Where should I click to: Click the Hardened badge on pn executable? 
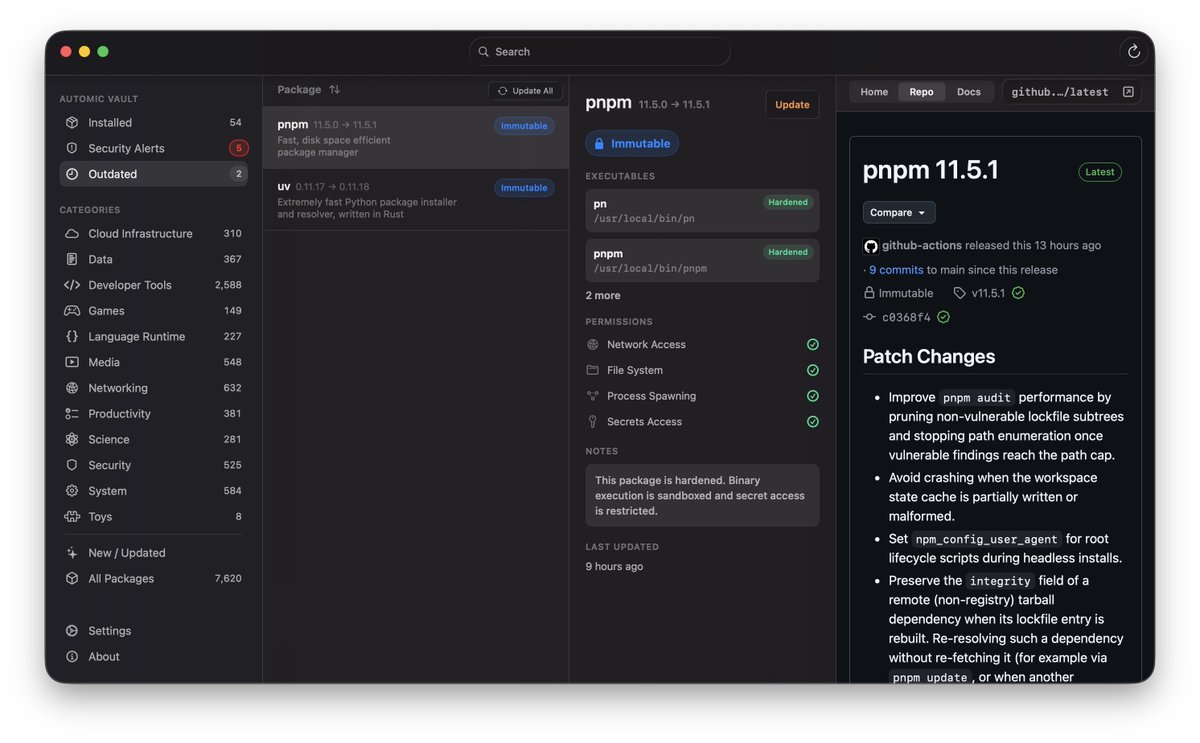point(788,202)
